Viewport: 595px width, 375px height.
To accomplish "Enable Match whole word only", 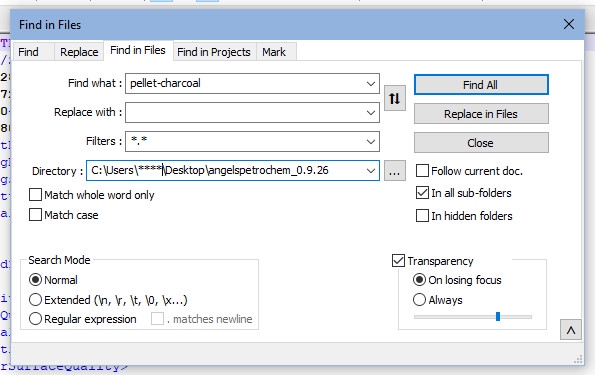I will (x=35, y=195).
